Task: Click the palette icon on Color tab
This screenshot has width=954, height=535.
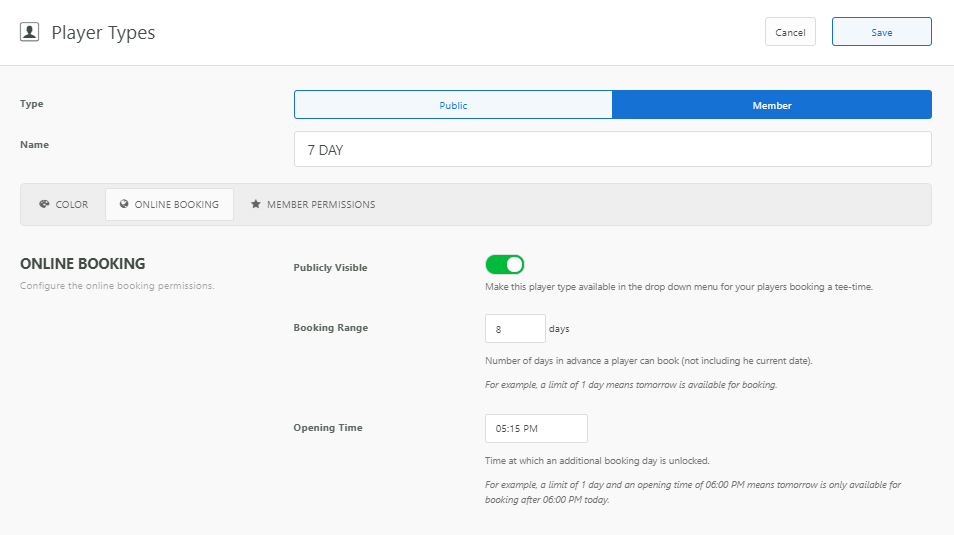Action: pos(44,204)
